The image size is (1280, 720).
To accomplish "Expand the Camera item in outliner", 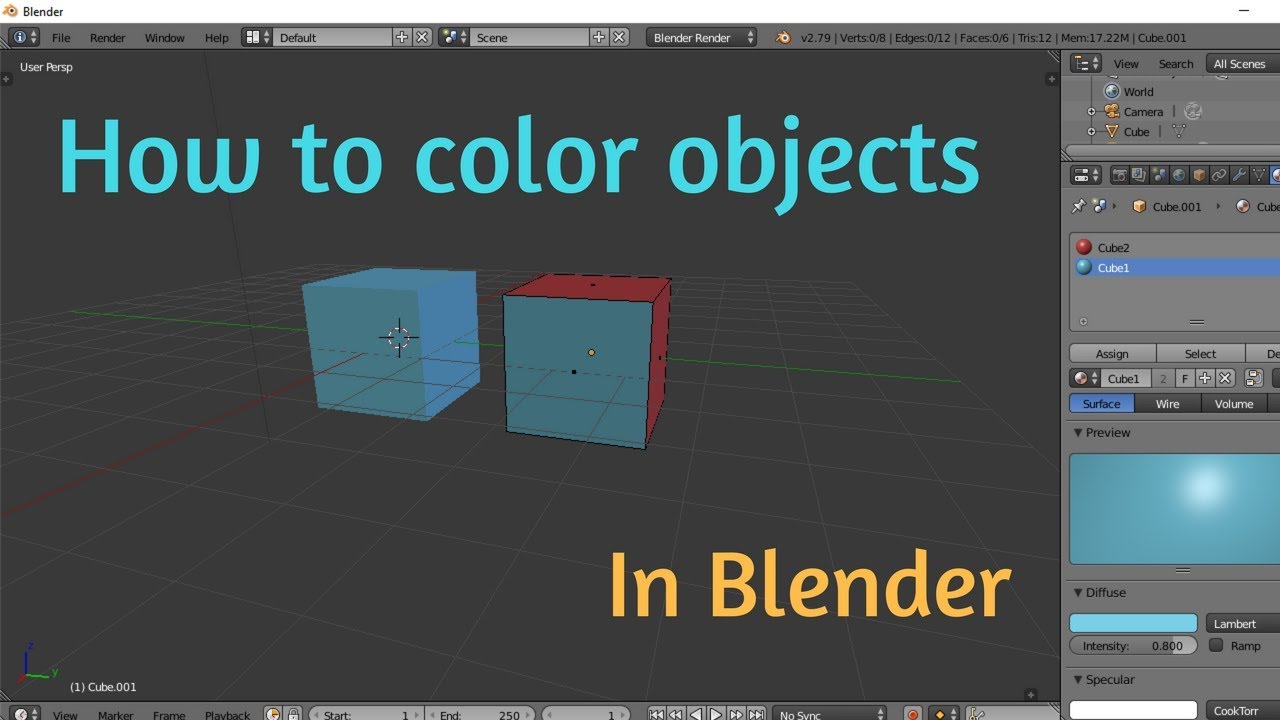I will [1091, 111].
